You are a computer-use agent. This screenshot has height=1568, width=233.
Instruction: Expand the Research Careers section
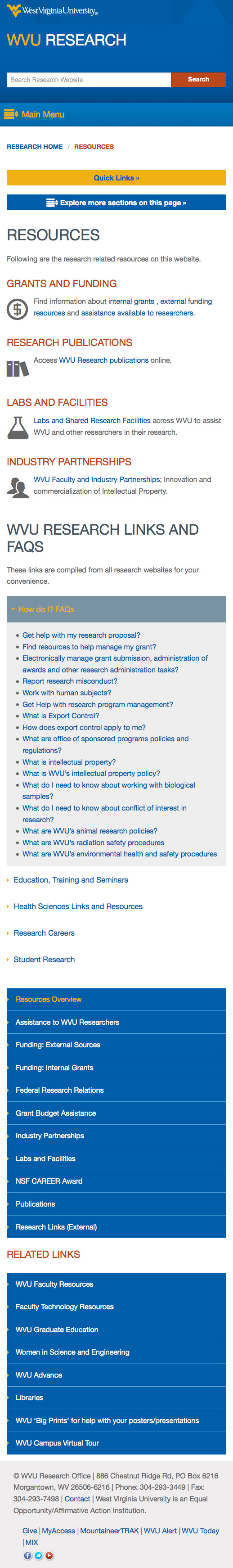point(44,933)
